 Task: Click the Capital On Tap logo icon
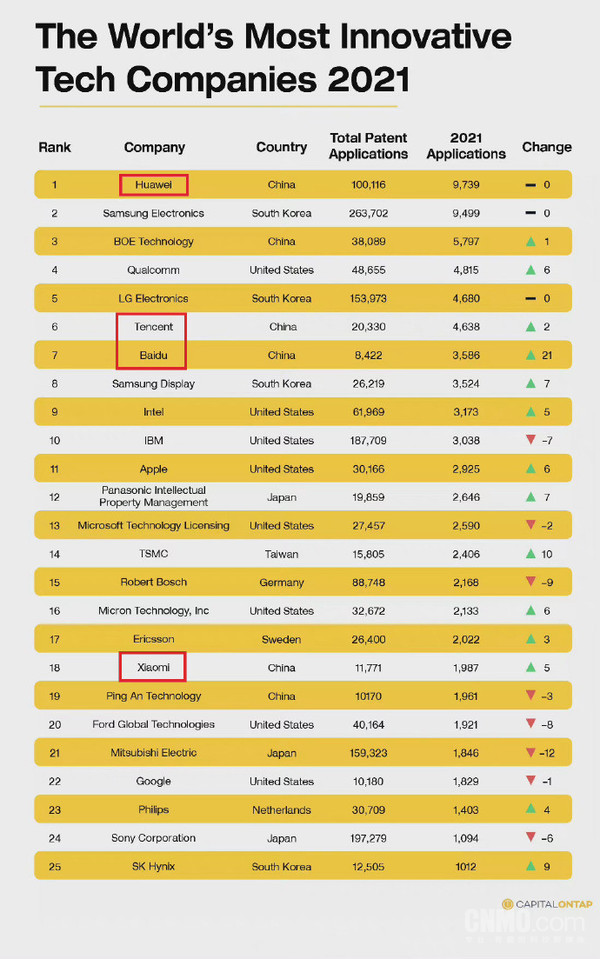[x=507, y=904]
